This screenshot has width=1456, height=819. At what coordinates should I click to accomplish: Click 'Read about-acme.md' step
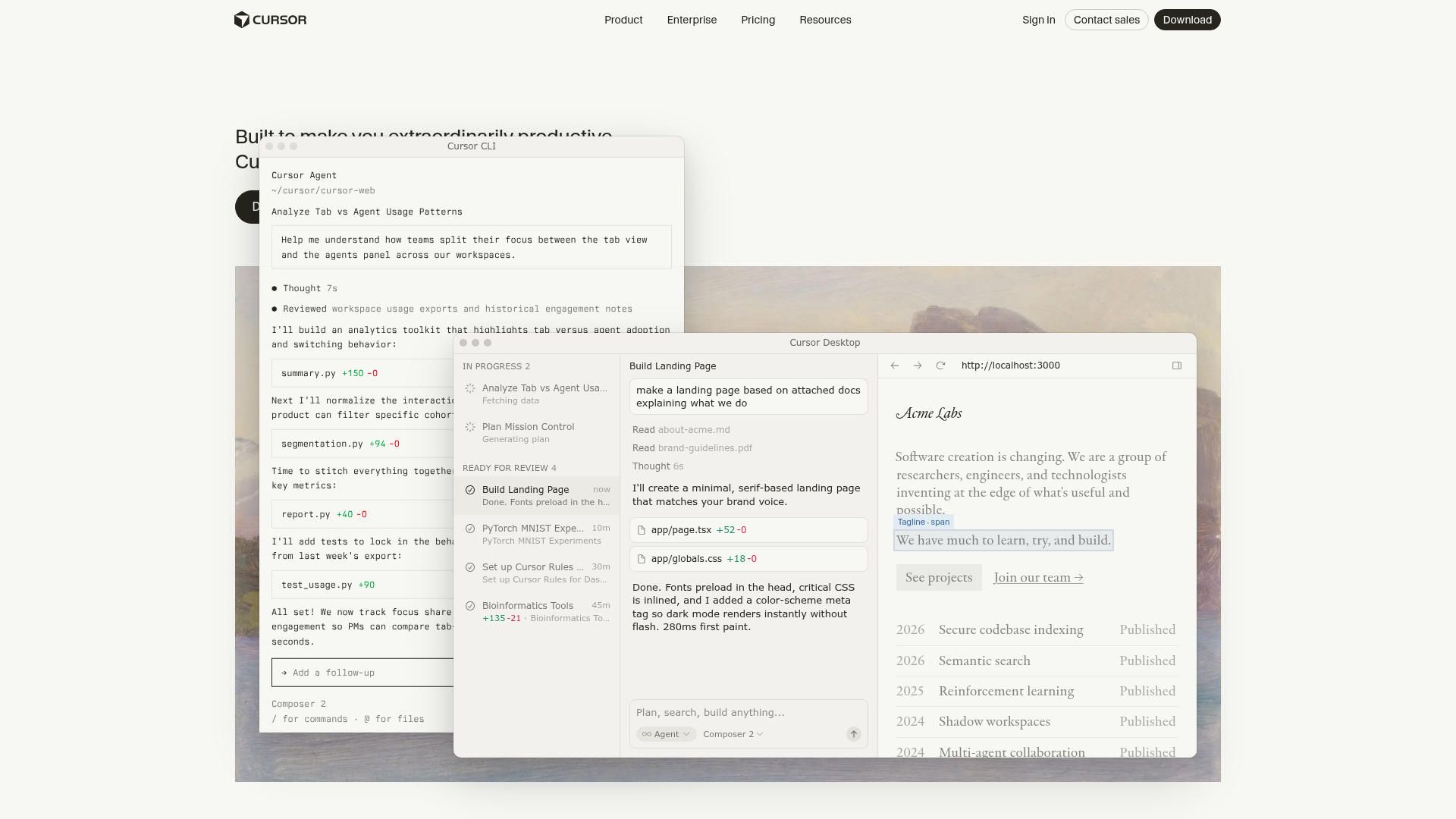pyautogui.click(x=681, y=430)
